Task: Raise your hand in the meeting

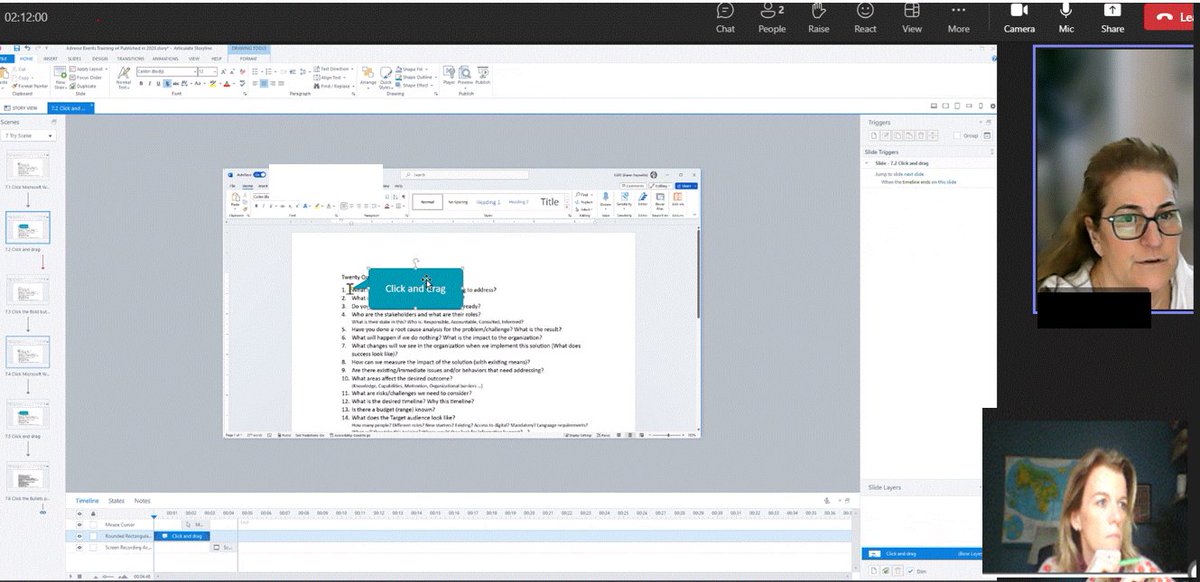Action: click(x=819, y=17)
